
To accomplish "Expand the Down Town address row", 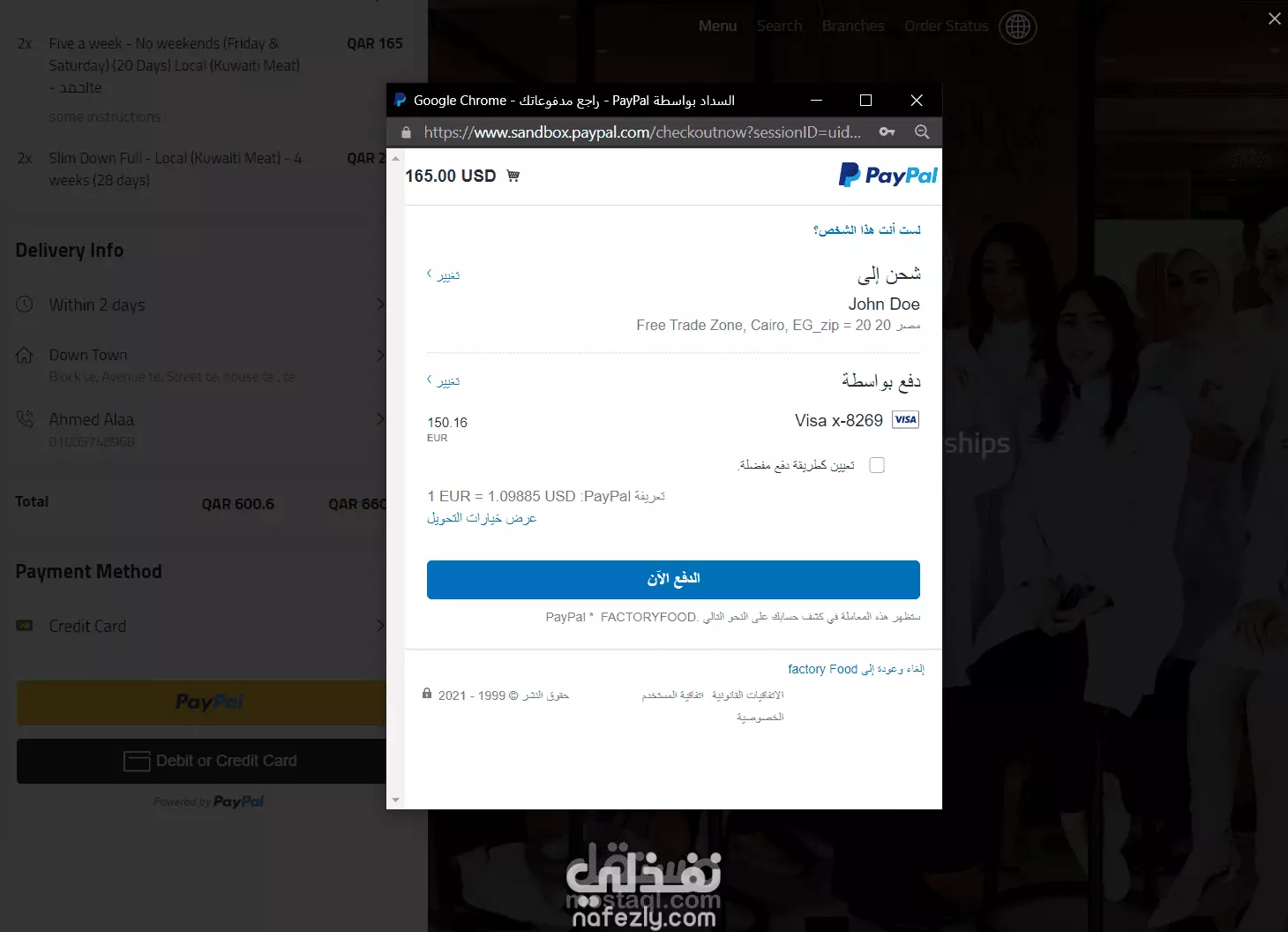I will (200, 365).
